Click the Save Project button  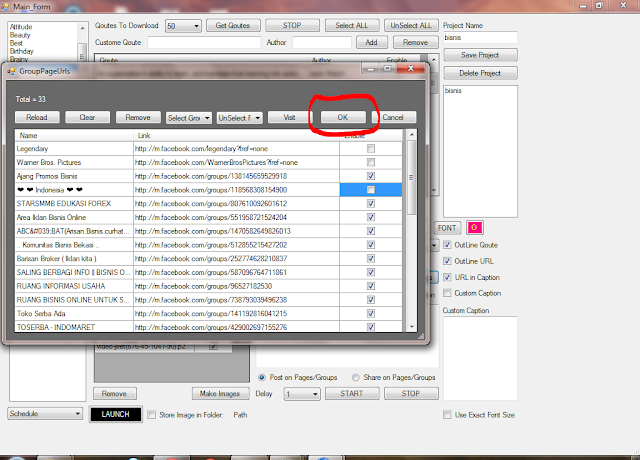(480, 55)
